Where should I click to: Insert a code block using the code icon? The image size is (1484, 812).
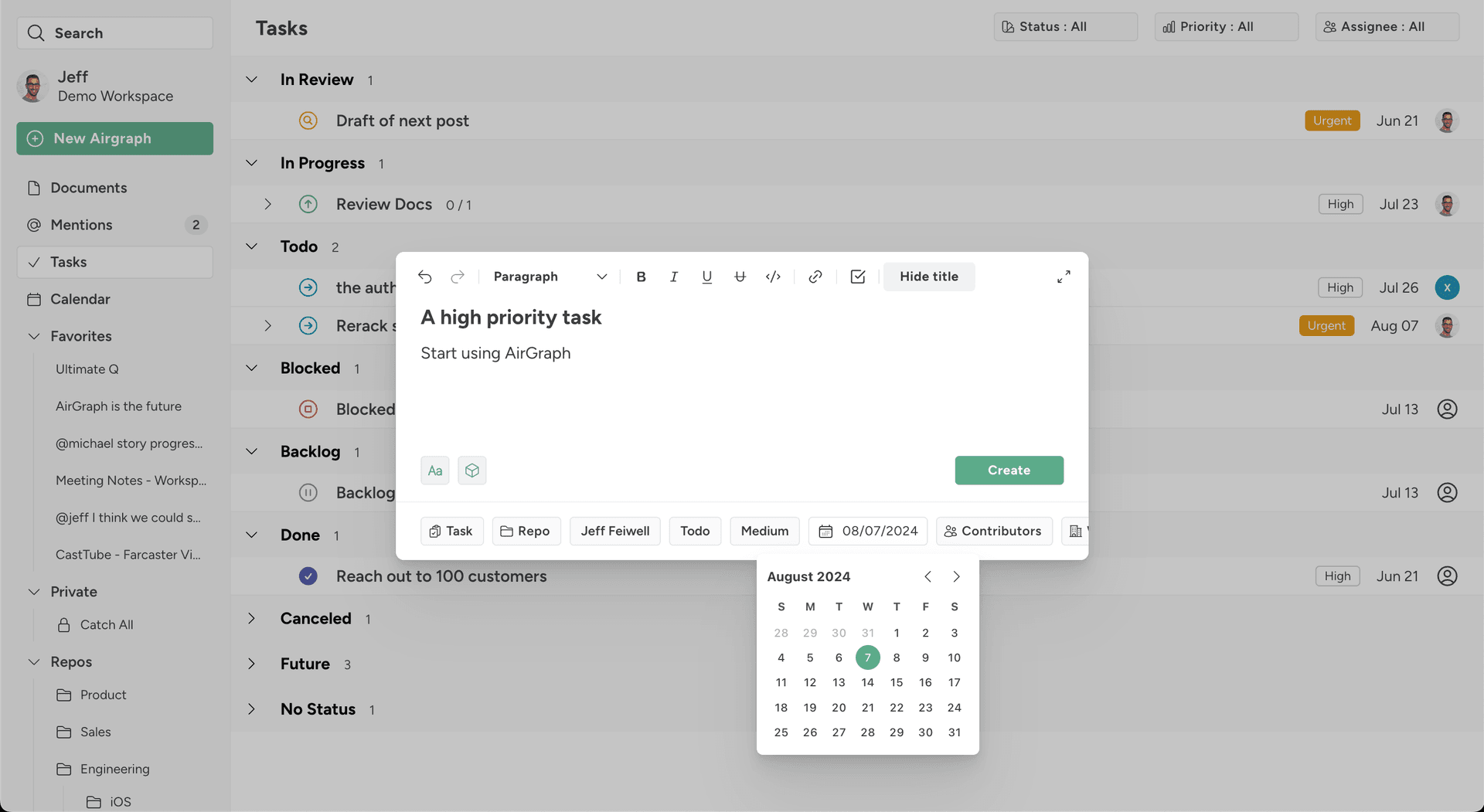(773, 277)
